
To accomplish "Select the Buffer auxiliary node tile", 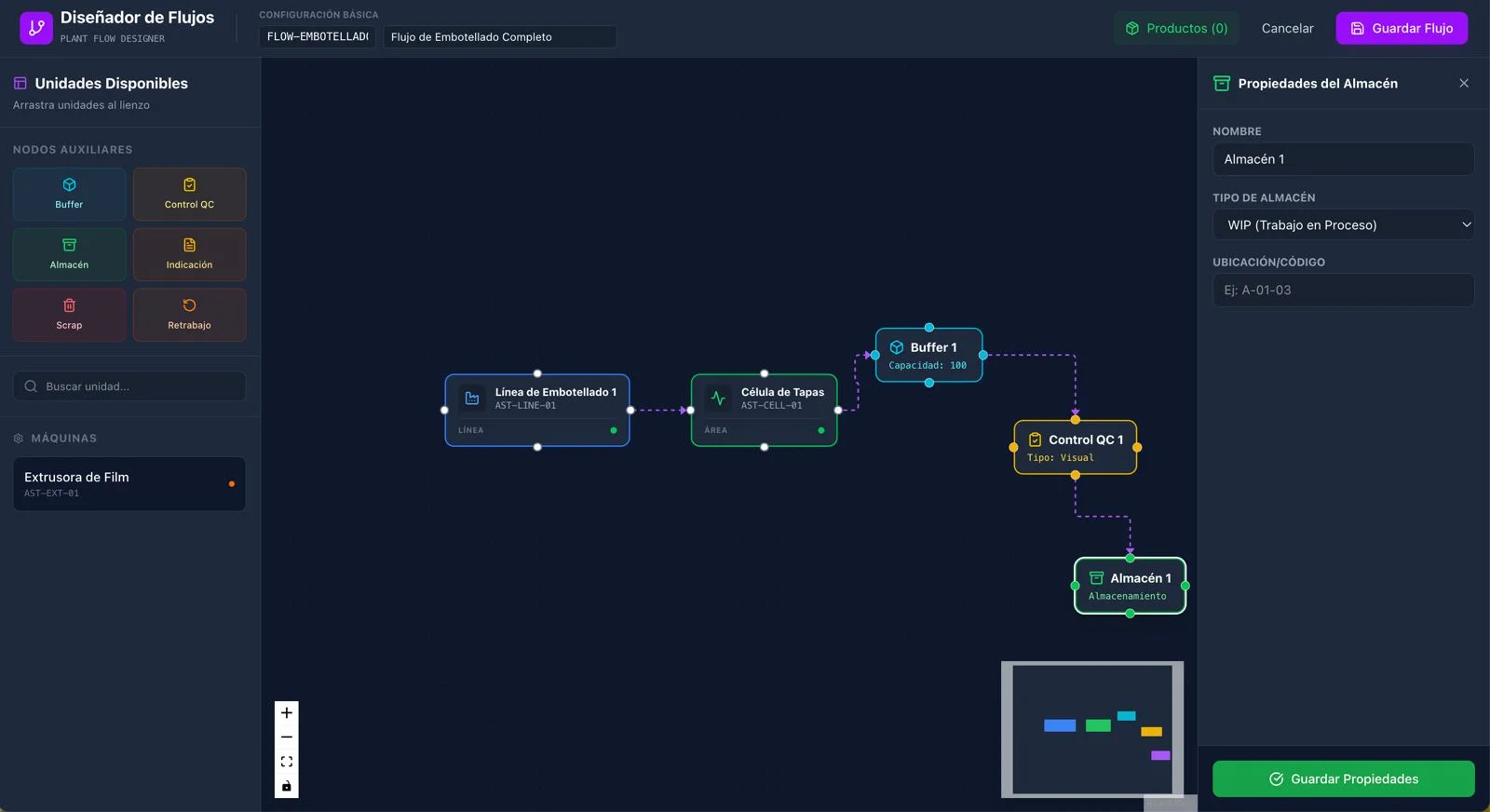I will (69, 194).
